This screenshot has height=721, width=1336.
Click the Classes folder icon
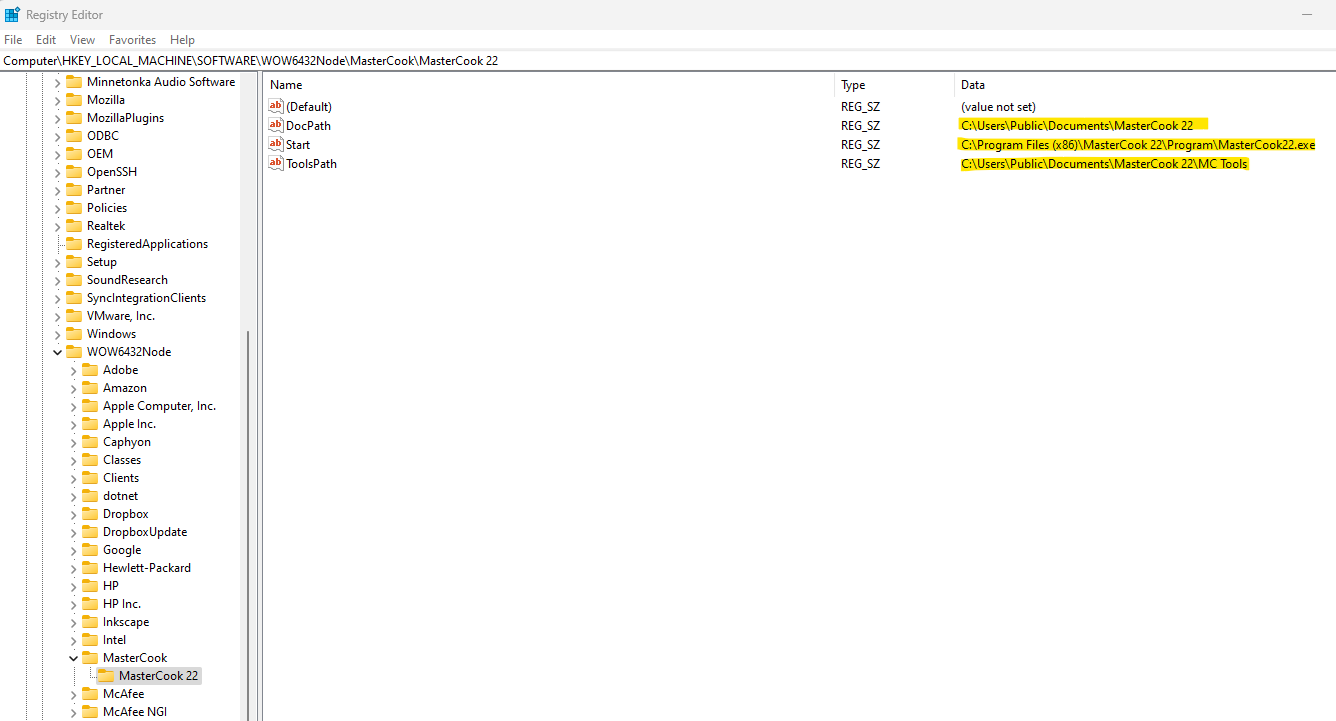tap(90, 460)
